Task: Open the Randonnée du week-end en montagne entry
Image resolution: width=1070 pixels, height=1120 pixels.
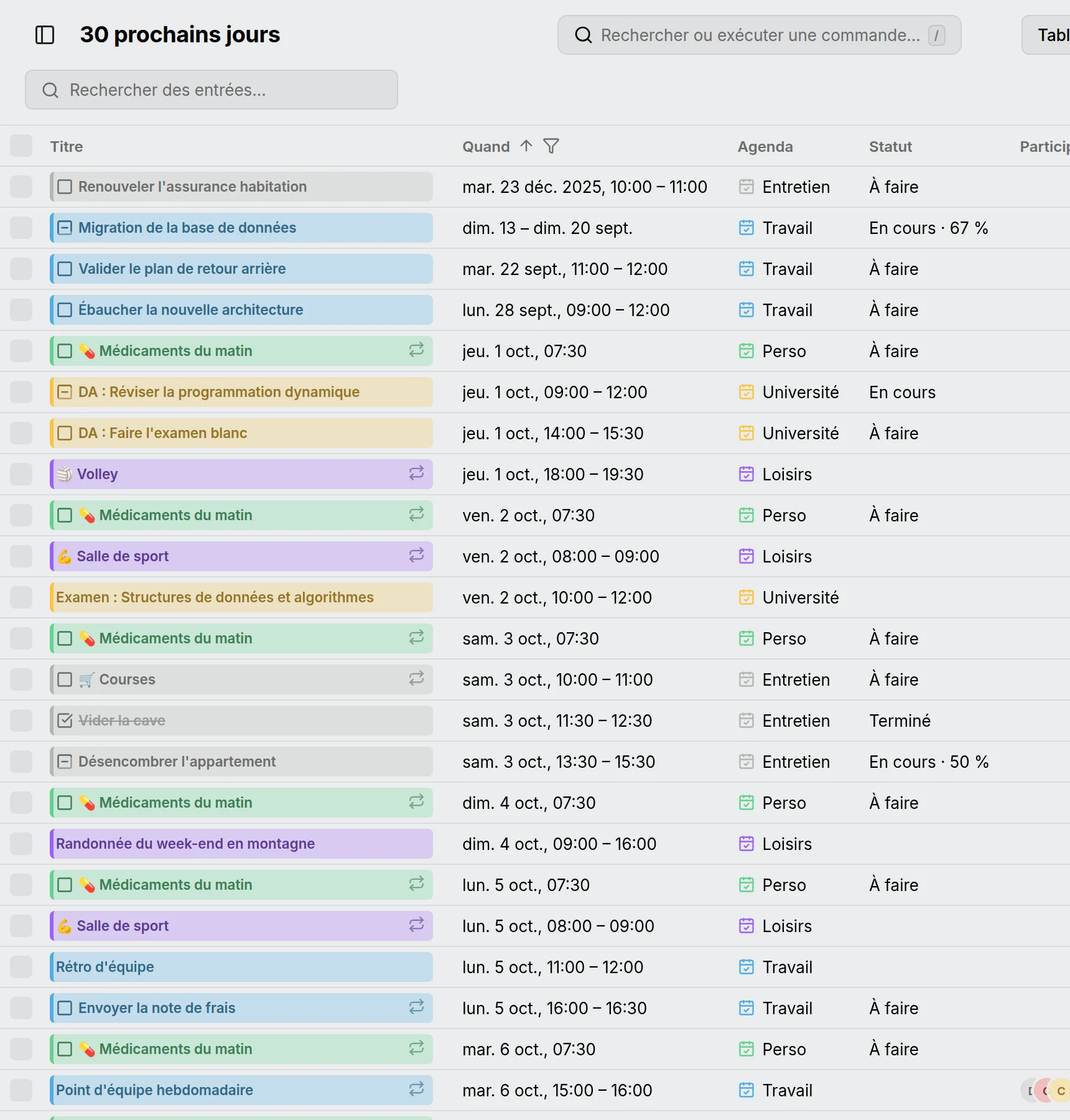Action: [241, 844]
